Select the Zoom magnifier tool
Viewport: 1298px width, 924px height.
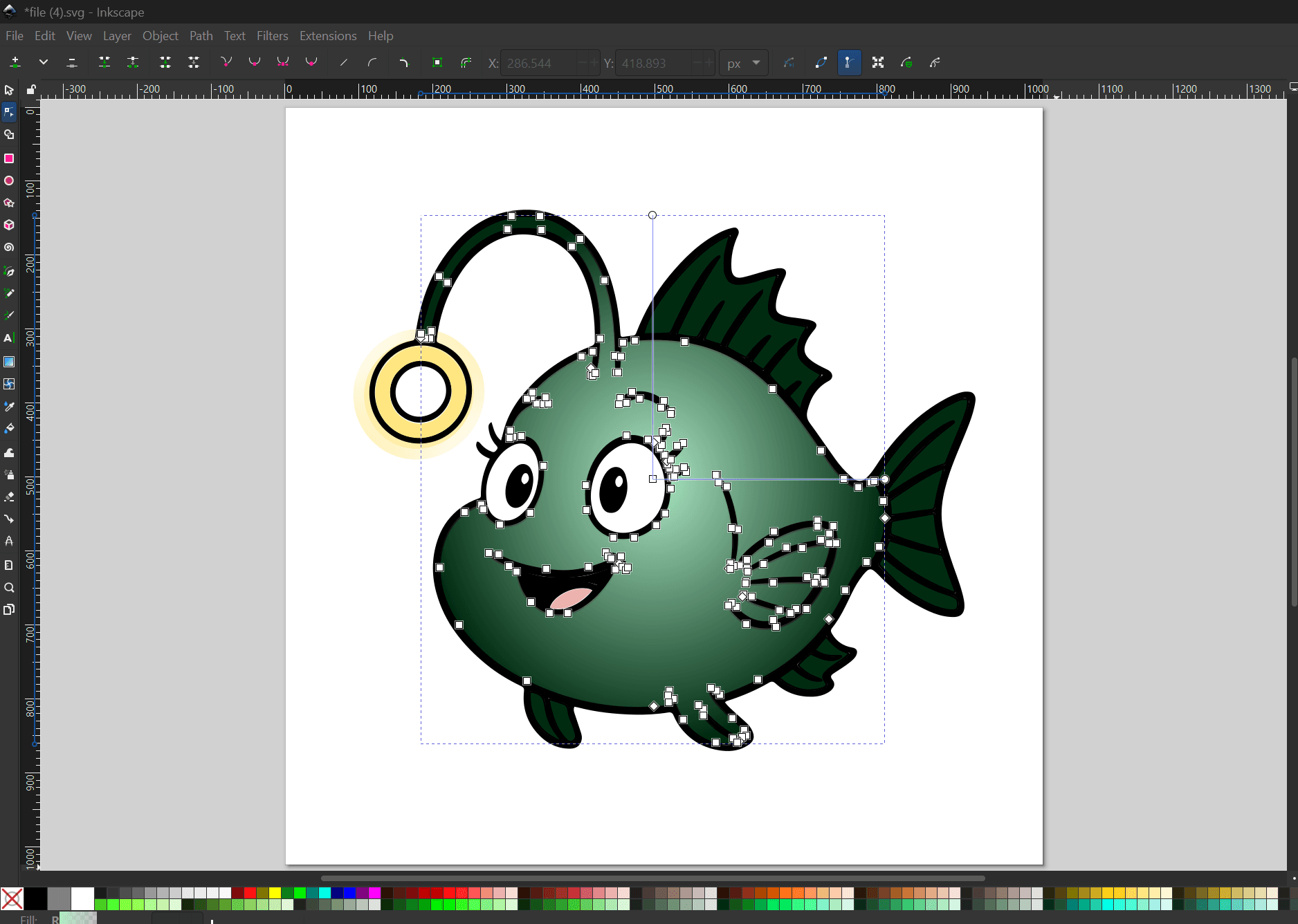tap(9, 588)
